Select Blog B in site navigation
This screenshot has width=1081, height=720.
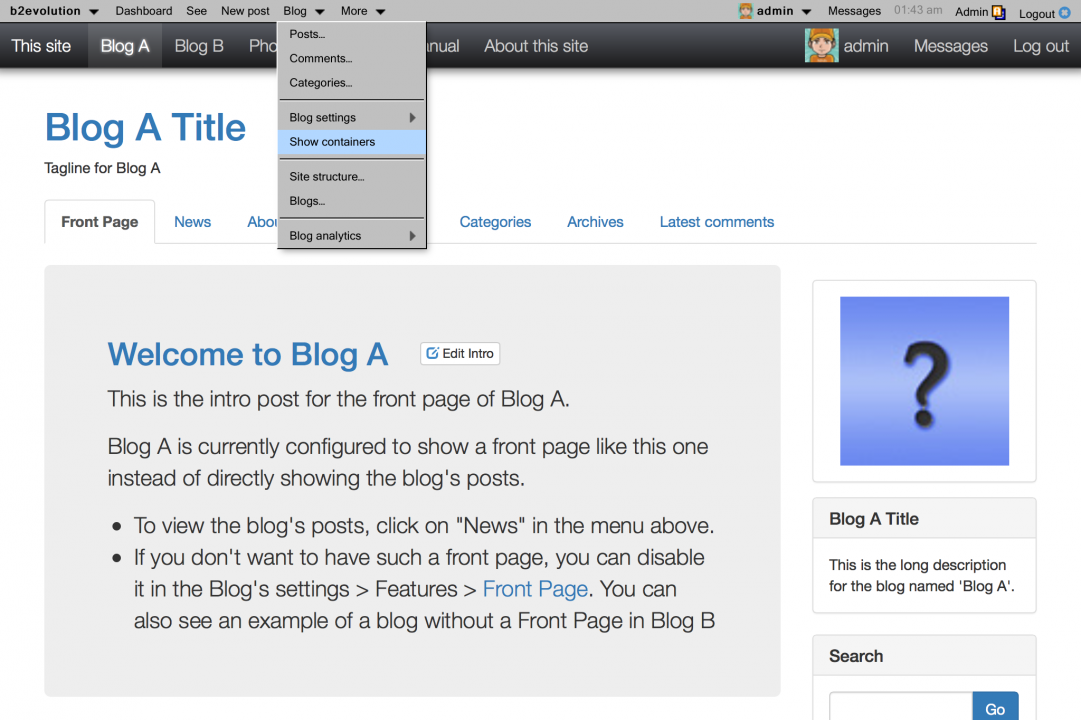click(199, 46)
